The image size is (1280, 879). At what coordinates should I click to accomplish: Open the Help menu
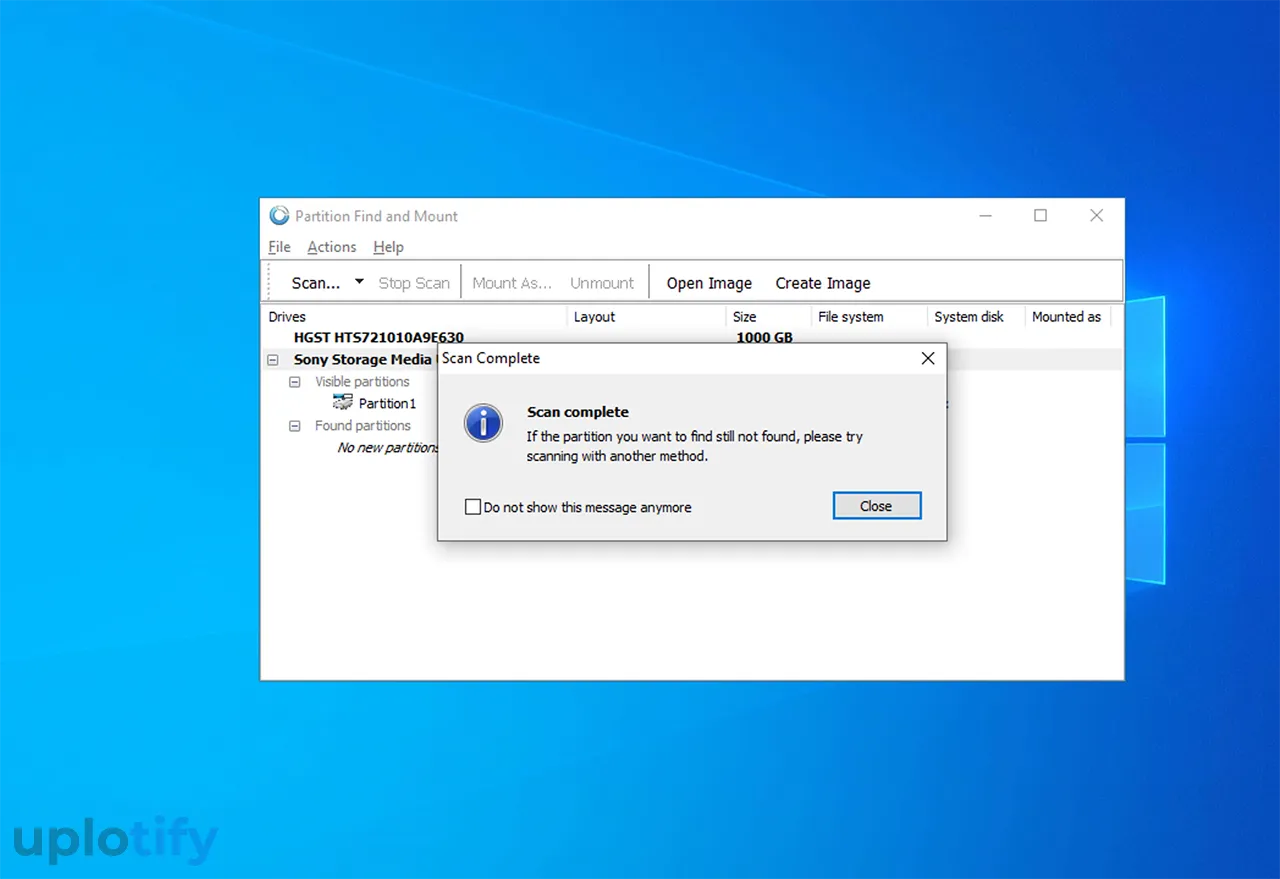[388, 247]
